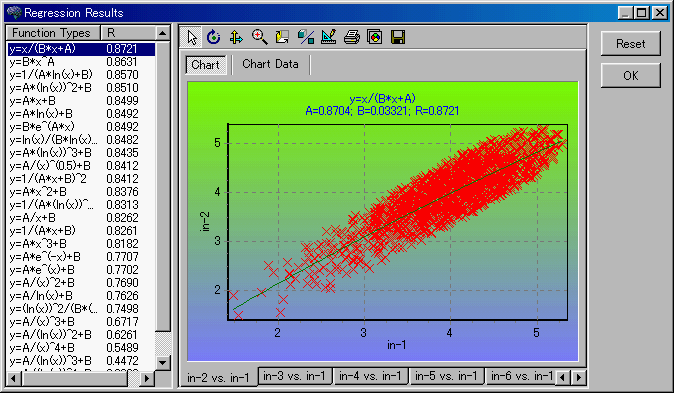Click the horizontal scrollbar thumb in function list
The width and height of the screenshot is (674, 393).
pos(75,378)
